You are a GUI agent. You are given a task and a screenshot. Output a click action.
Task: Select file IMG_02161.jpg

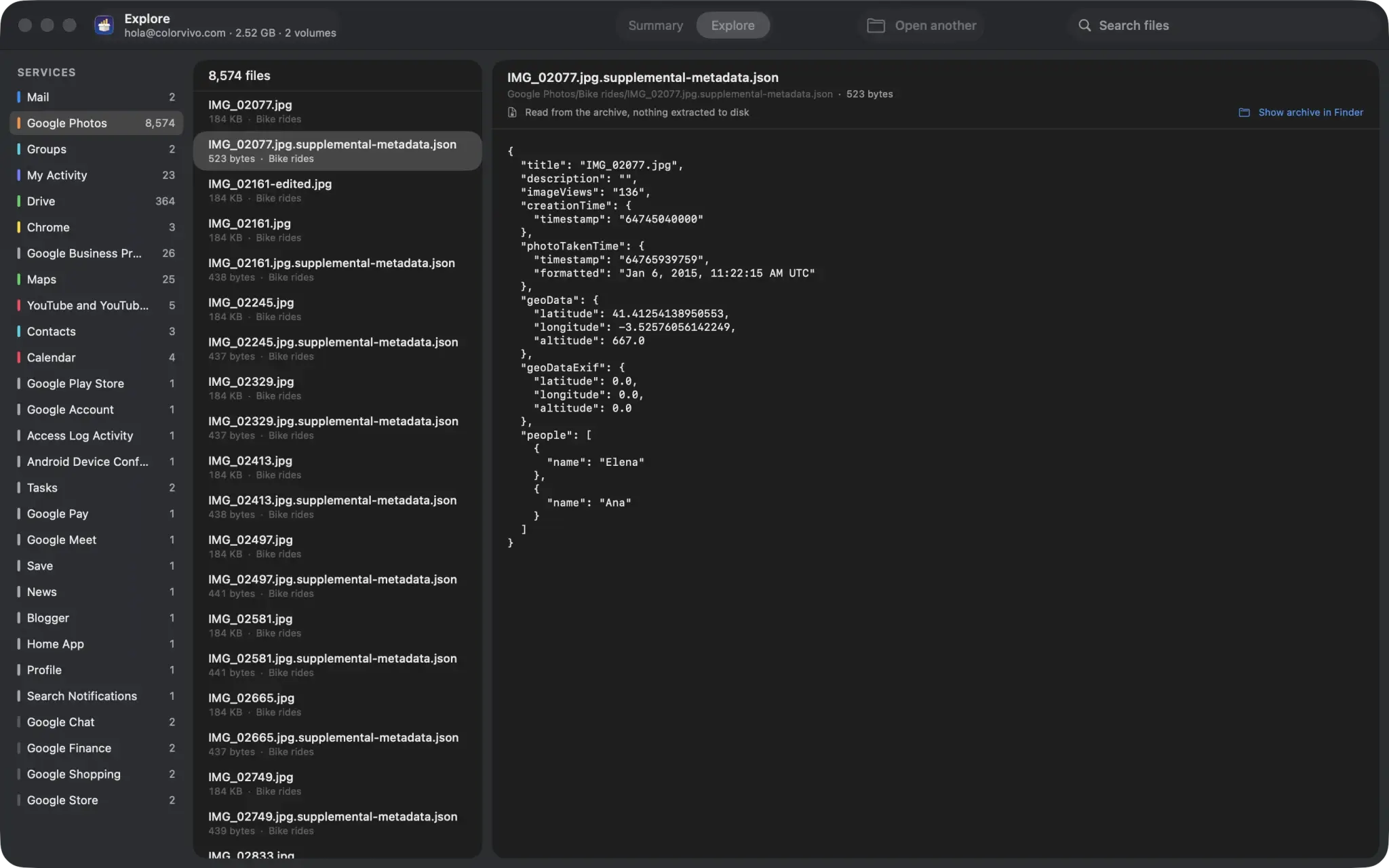[x=337, y=230]
